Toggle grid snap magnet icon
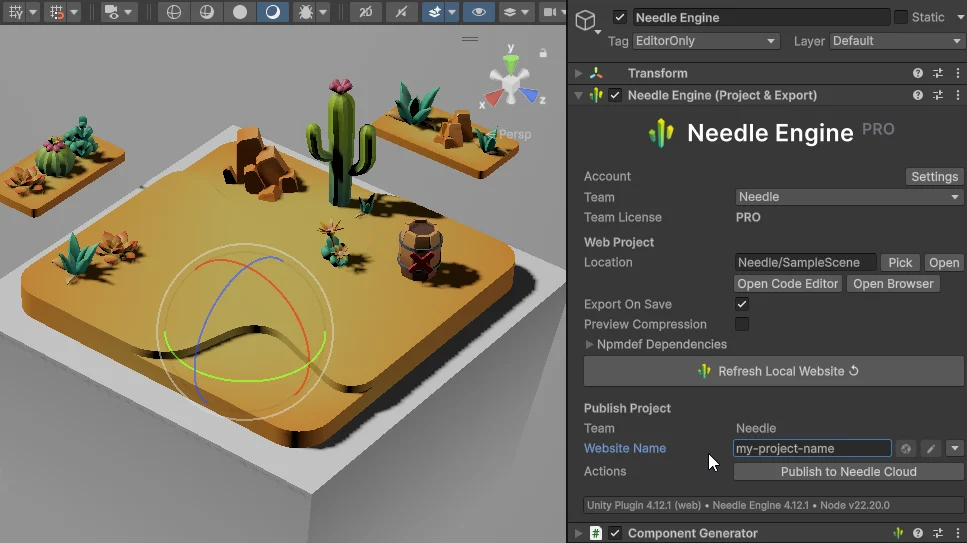967x543 pixels. point(56,12)
